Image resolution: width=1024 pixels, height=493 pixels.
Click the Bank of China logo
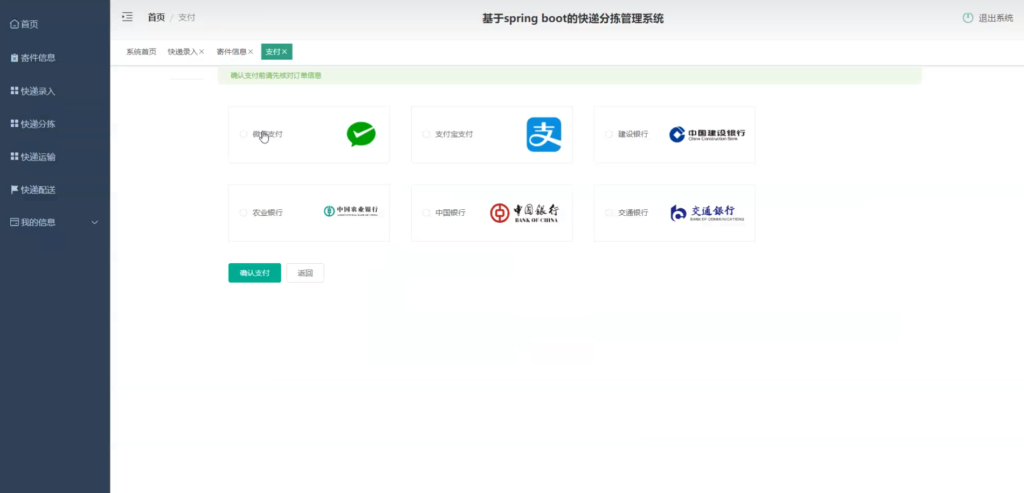tap(524, 213)
